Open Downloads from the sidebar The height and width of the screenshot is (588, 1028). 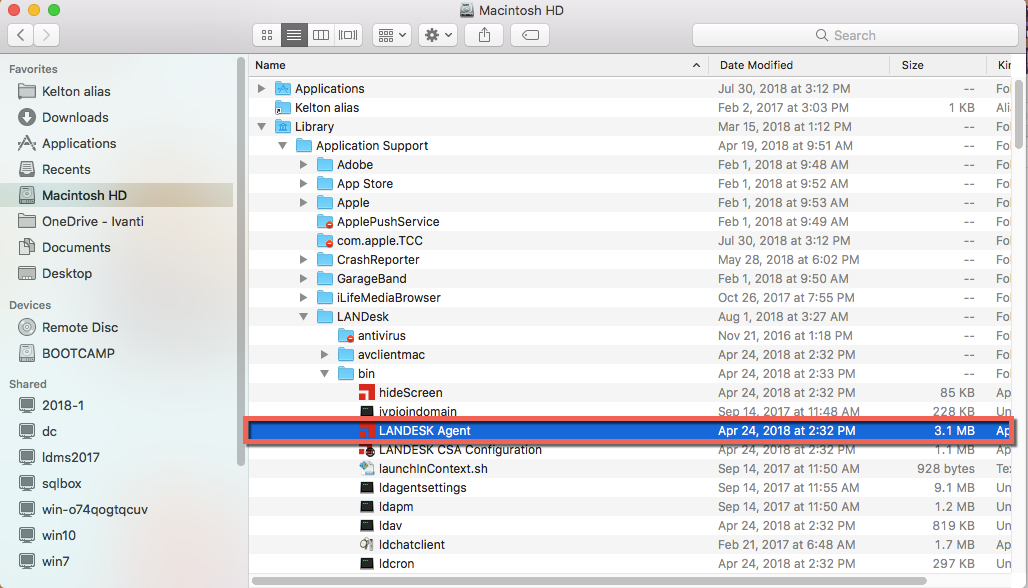(x=73, y=117)
